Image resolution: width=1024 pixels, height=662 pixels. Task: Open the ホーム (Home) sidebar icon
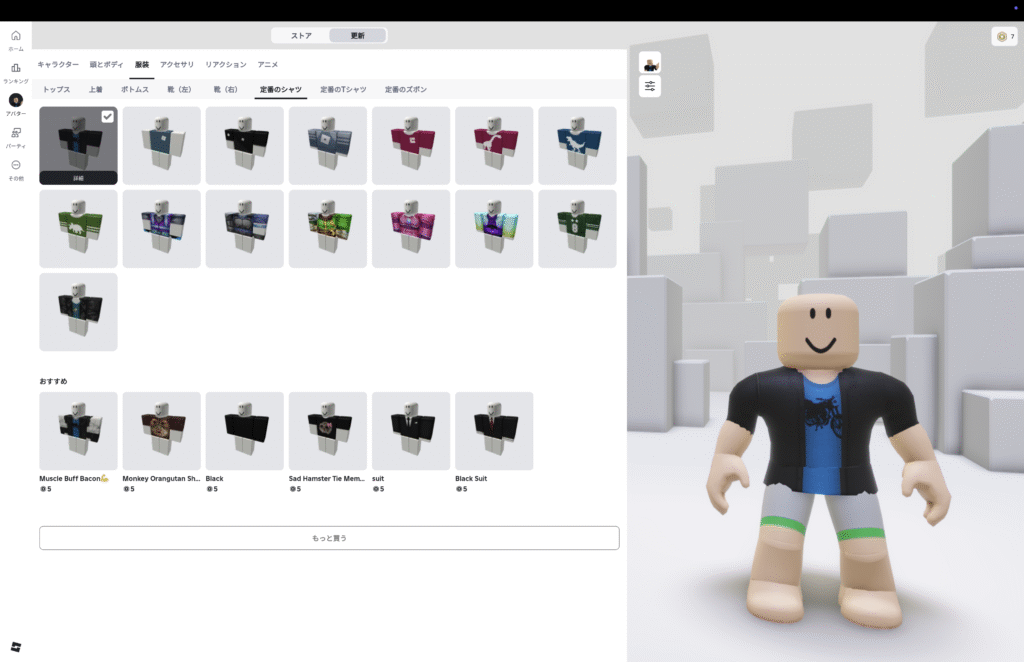16,39
